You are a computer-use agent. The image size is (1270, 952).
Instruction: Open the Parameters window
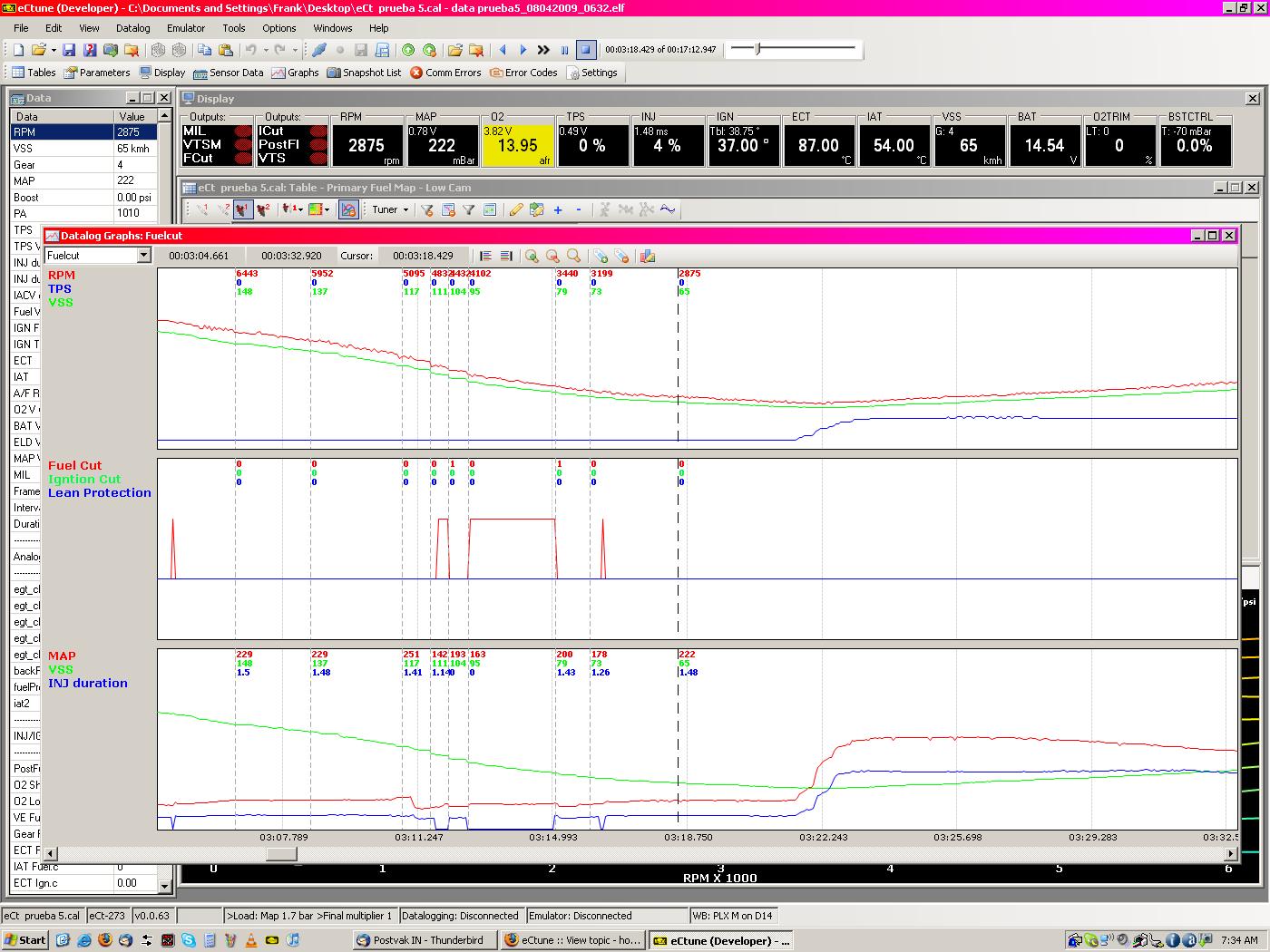[96, 73]
